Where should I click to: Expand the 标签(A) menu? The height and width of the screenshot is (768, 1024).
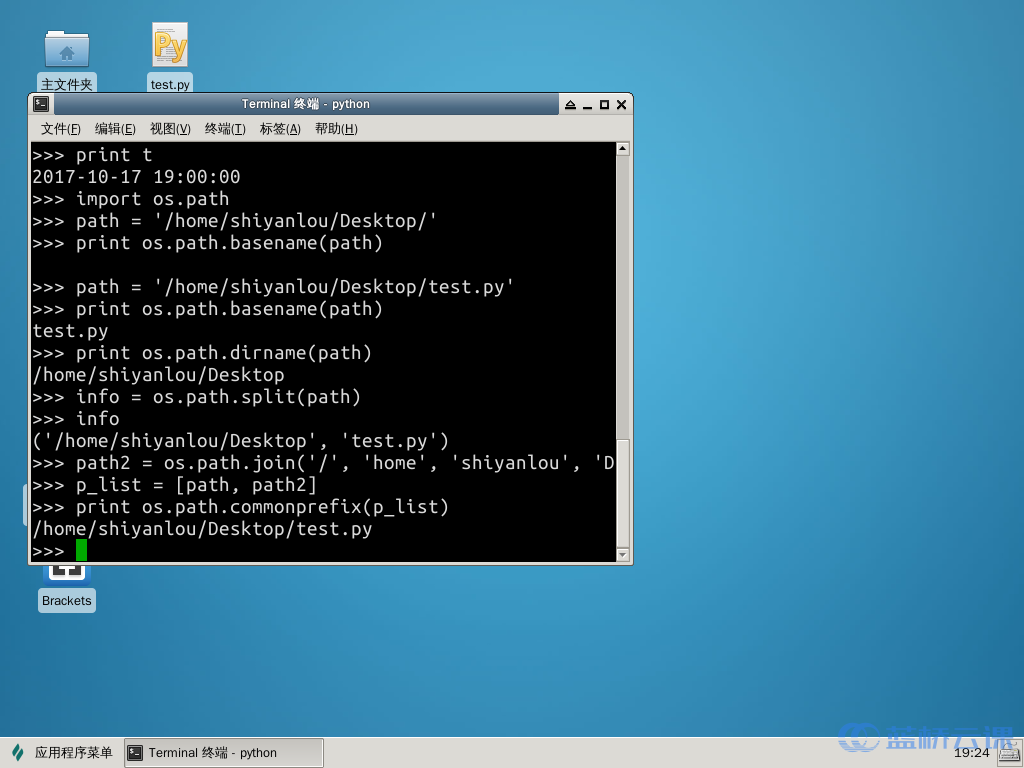point(280,129)
